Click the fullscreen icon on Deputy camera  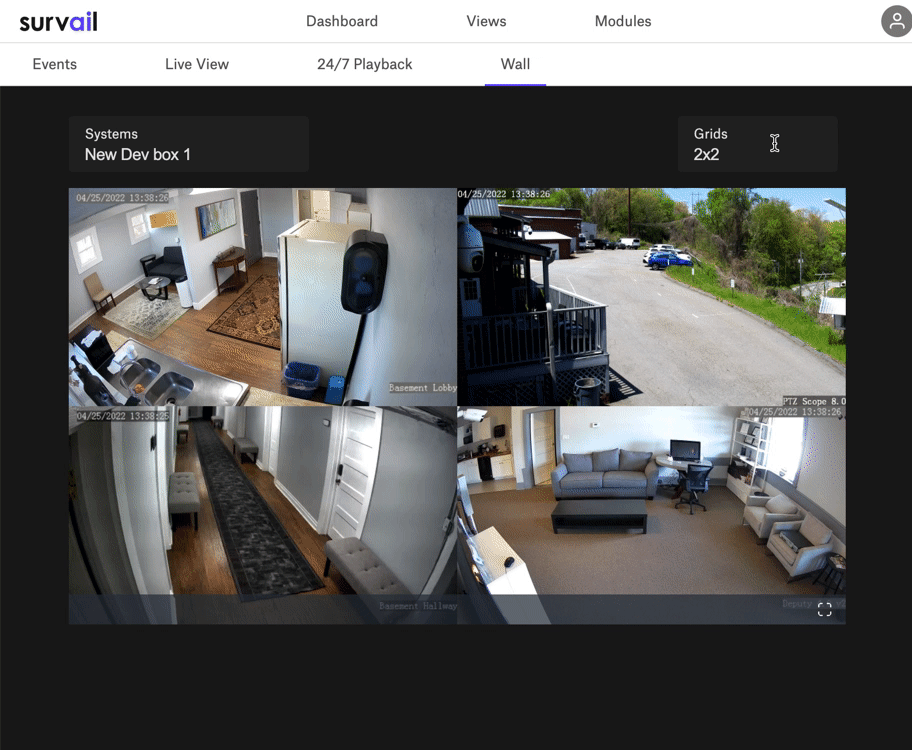[824, 609]
